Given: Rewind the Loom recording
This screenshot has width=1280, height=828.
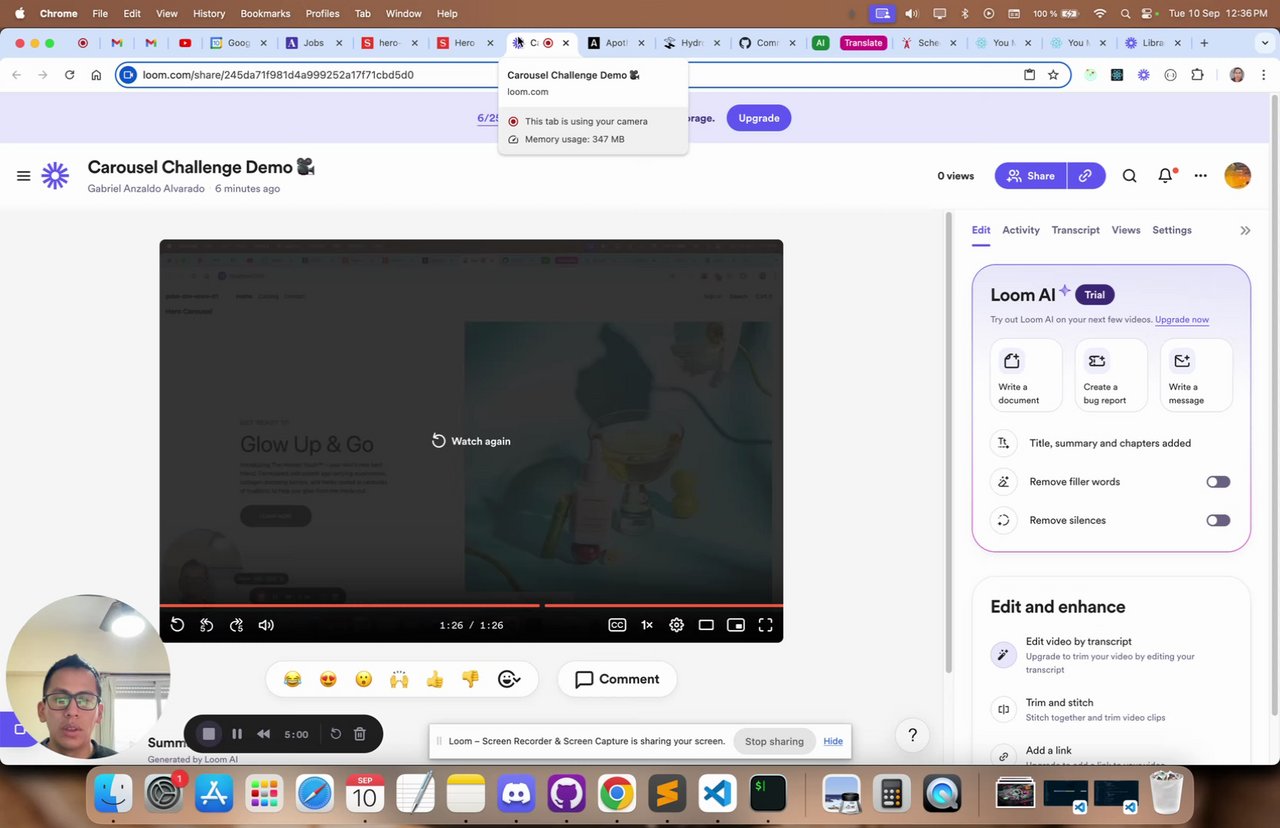Looking at the screenshot, I should pos(264,734).
